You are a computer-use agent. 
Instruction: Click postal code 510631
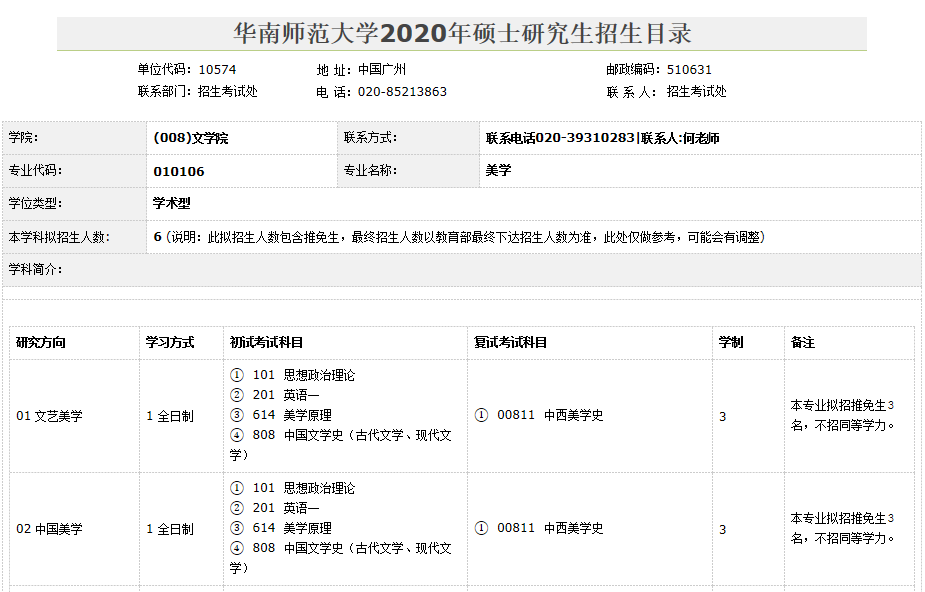pyautogui.click(x=689, y=70)
